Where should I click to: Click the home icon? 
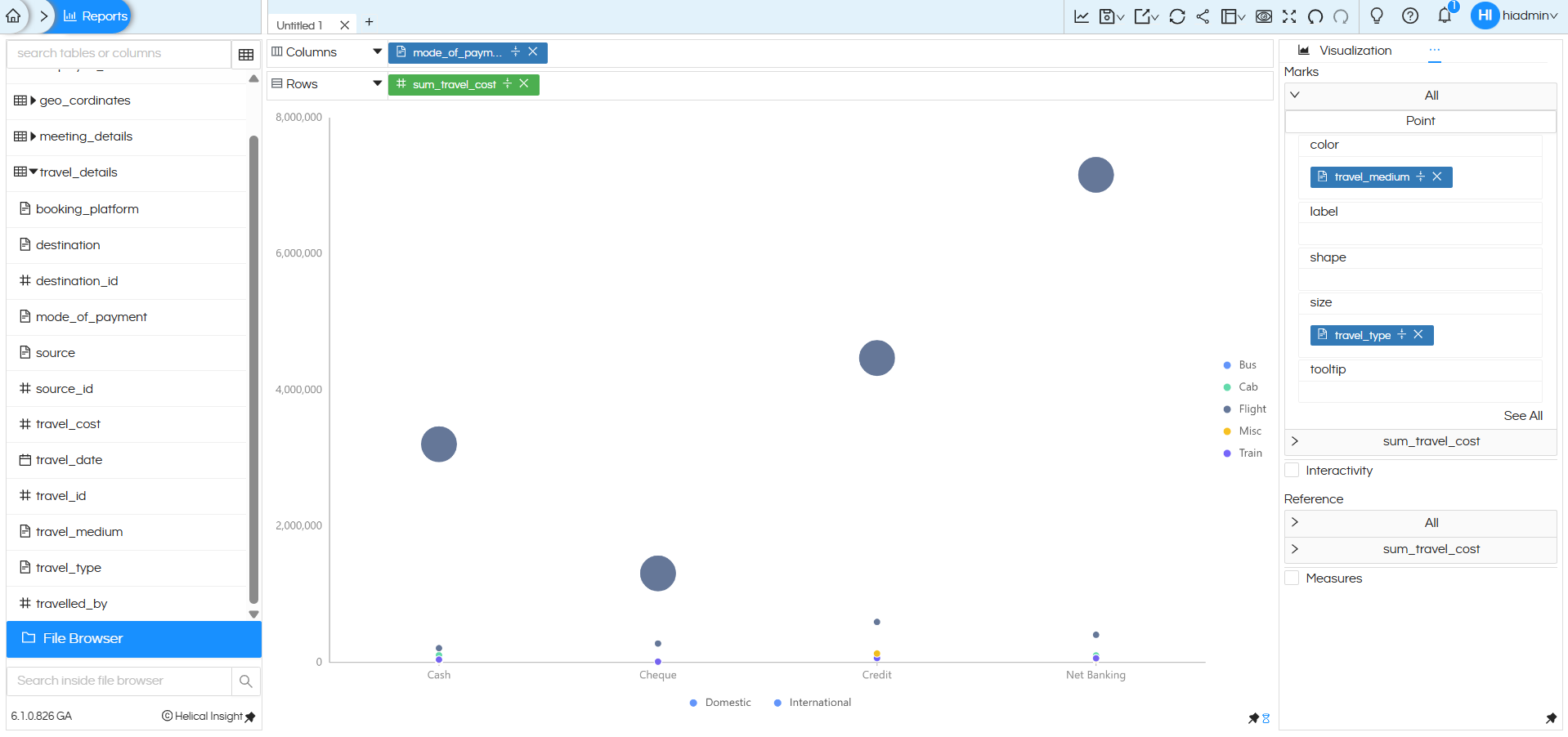(x=14, y=16)
